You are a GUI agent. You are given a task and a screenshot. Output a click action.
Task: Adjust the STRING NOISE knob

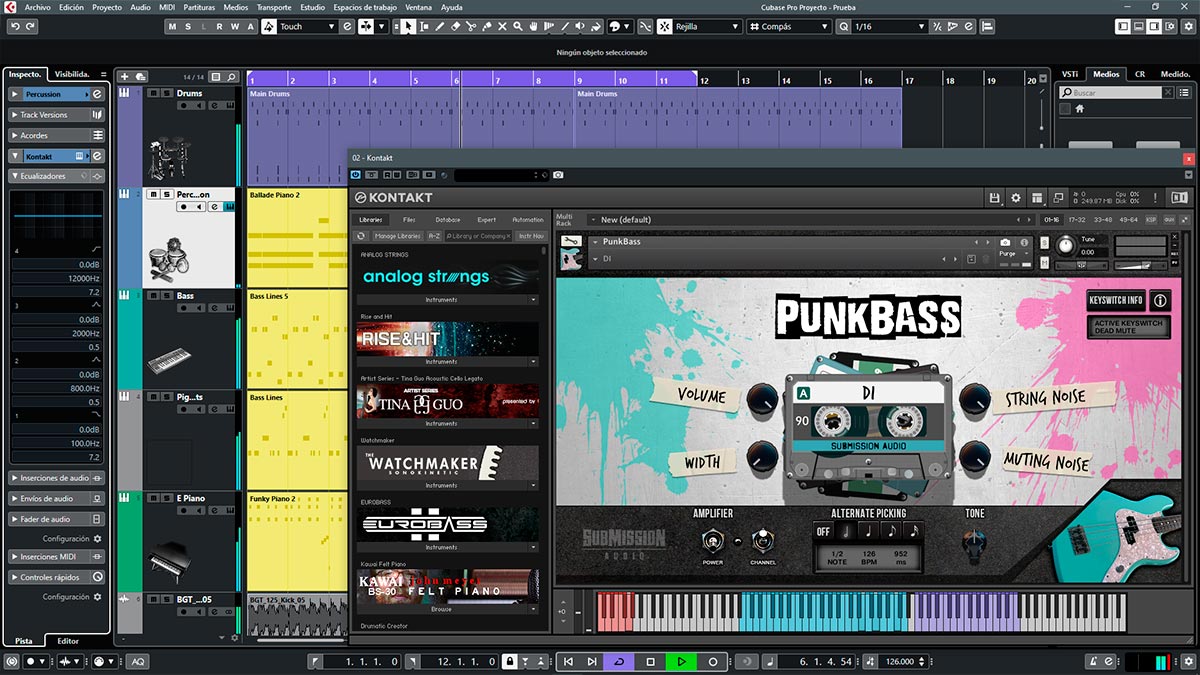pos(974,399)
